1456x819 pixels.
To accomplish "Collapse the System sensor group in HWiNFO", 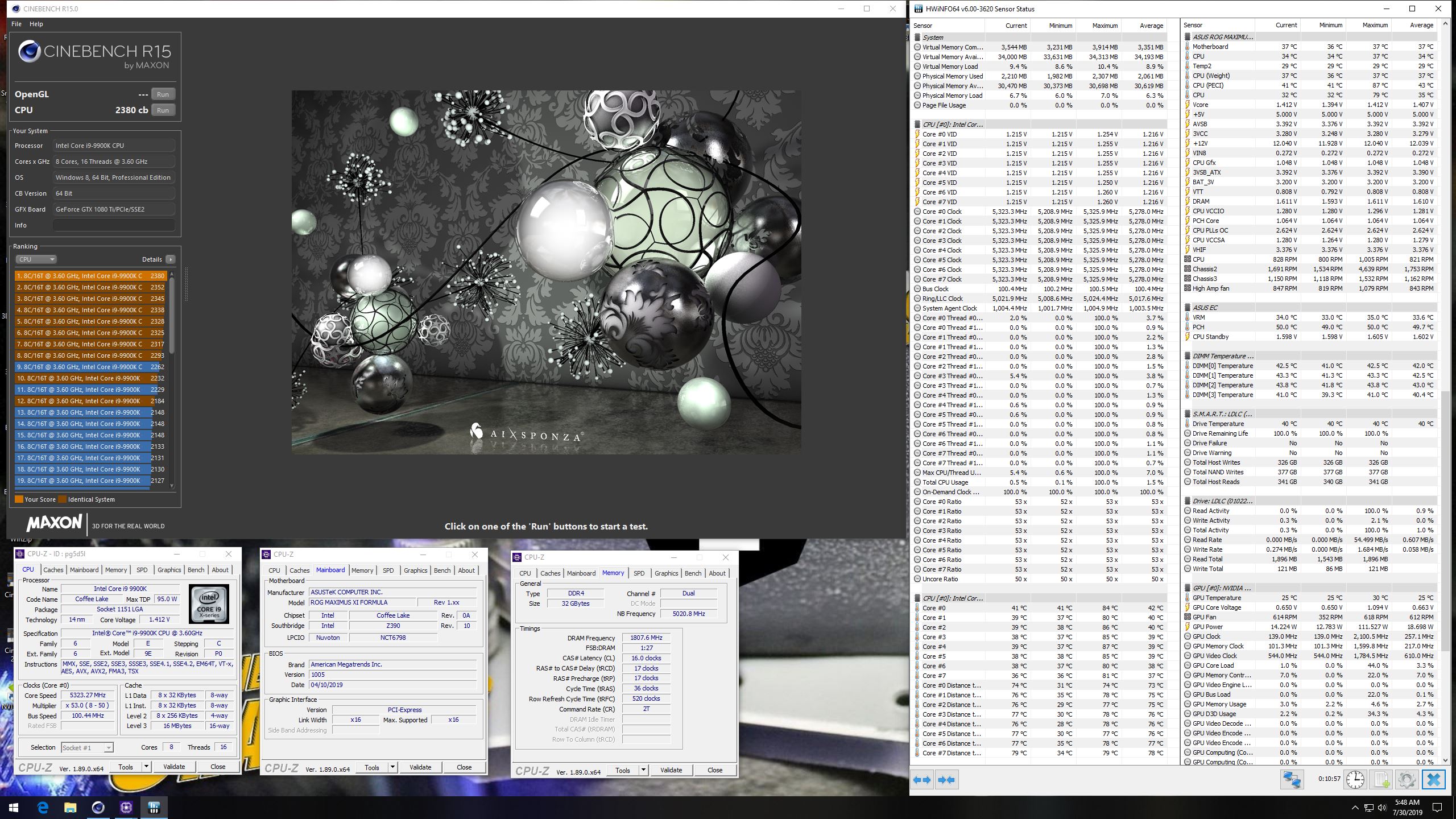I will (x=917, y=38).
